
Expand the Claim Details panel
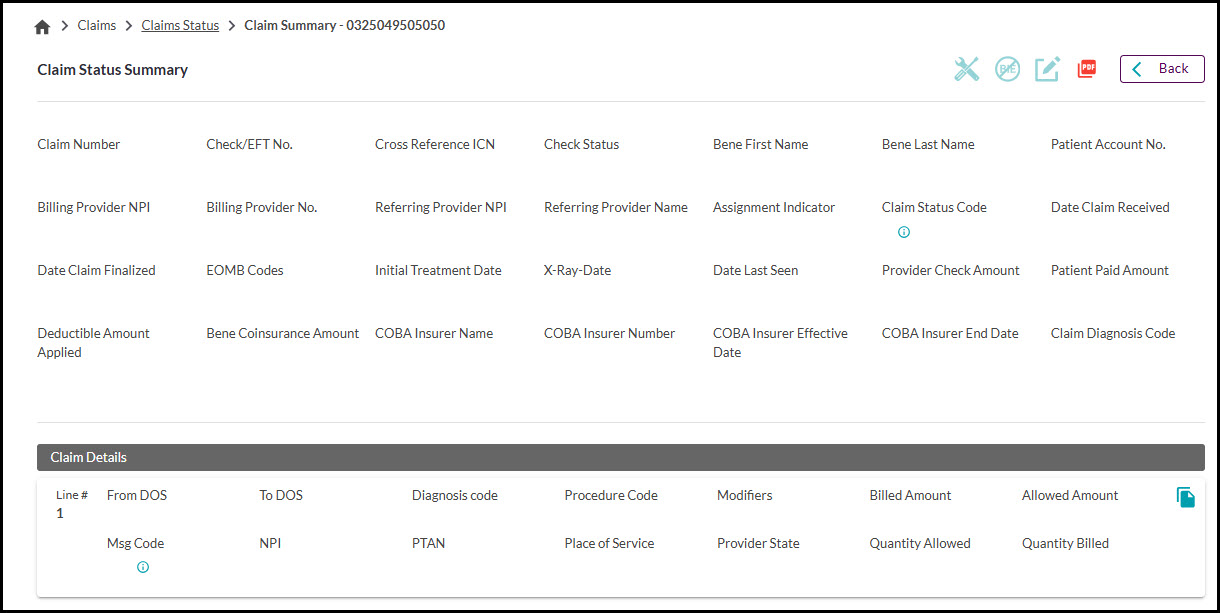(x=620, y=457)
